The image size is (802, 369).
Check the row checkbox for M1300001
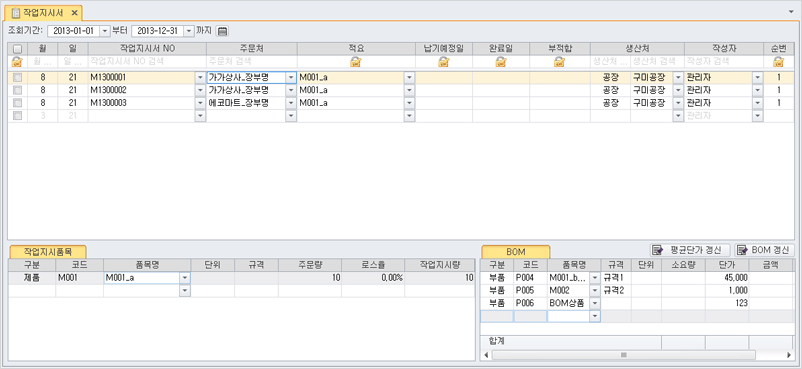[17, 78]
